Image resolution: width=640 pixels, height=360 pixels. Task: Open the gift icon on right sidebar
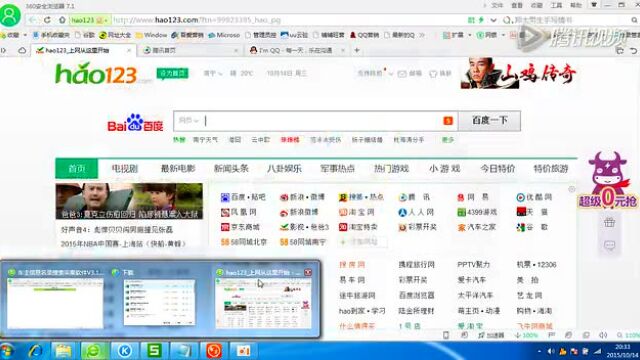point(609,222)
